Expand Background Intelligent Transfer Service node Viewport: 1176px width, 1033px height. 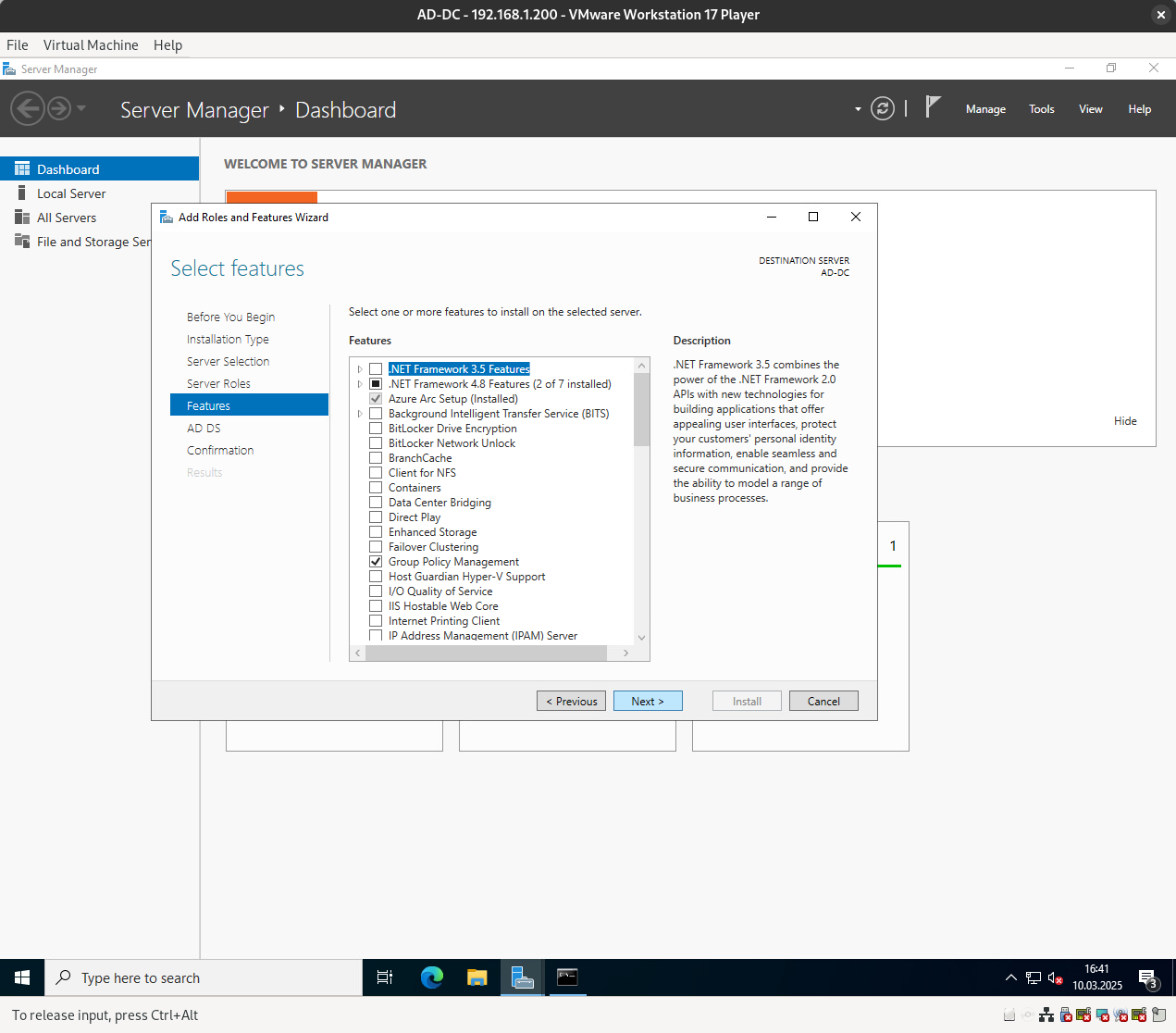(360, 414)
